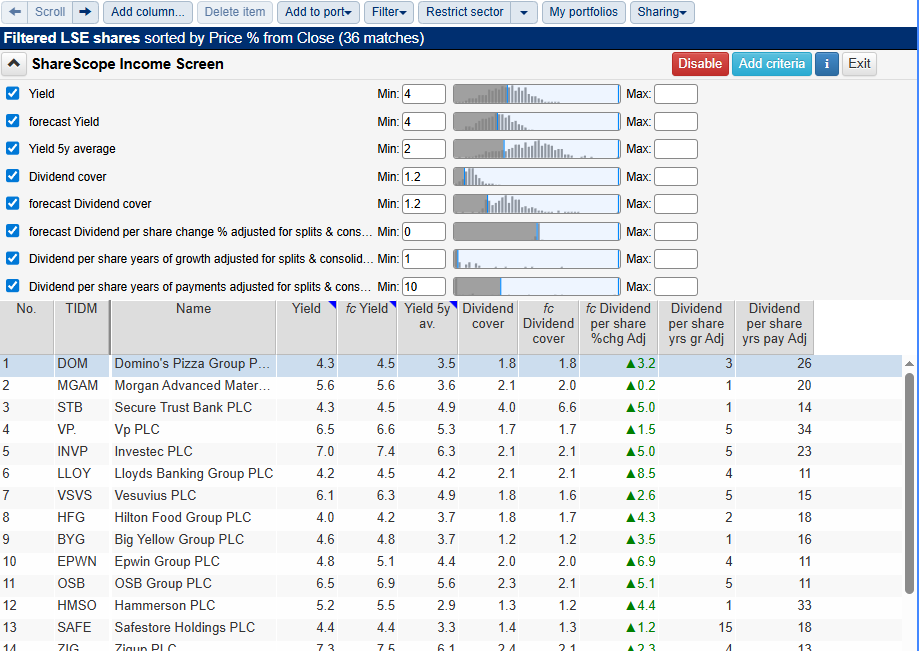Click the Dividend cover Min input field
The height and width of the screenshot is (651, 919).
click(x=424, y=176)
